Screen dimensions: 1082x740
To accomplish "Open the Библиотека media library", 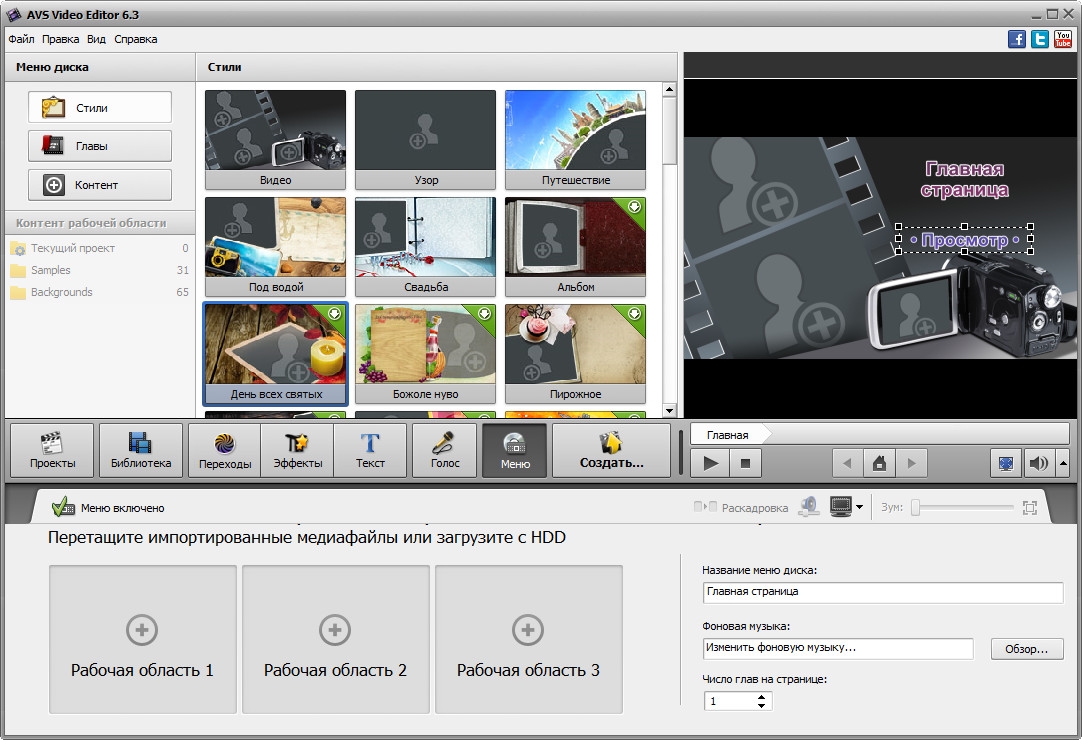I will [141, 450].
